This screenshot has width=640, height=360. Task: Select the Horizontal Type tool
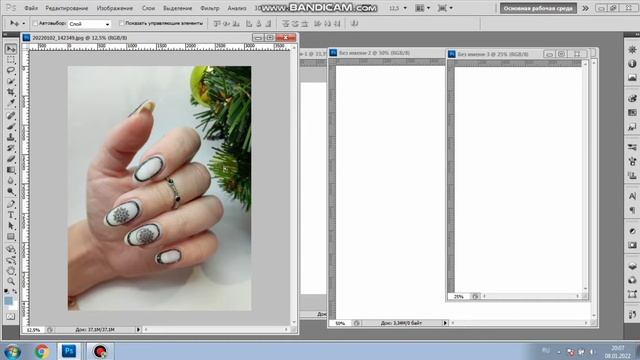click(11, 215)
